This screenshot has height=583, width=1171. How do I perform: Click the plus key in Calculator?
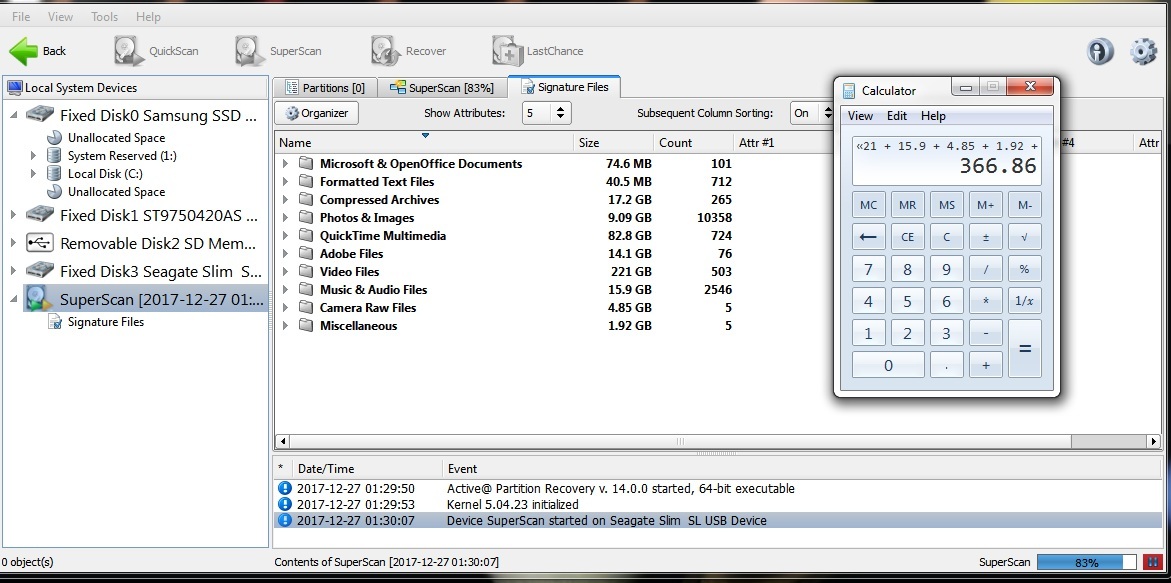click(986, 365)
